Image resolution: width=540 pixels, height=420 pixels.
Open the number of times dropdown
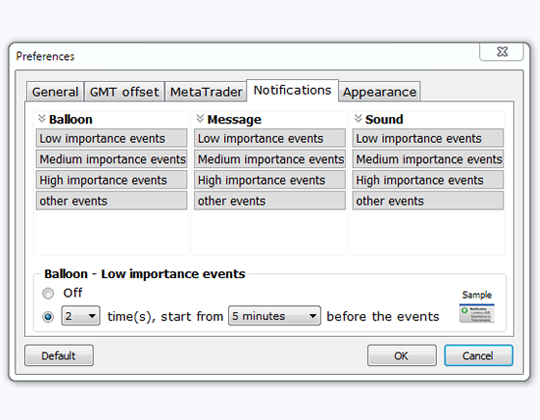coord(81,316)
